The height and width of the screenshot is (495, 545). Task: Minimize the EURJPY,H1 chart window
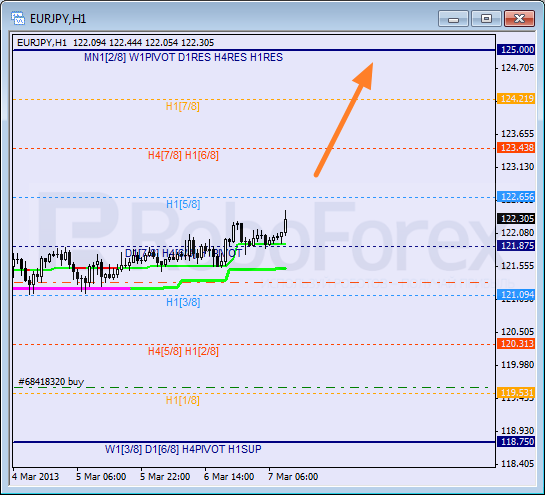453,18
